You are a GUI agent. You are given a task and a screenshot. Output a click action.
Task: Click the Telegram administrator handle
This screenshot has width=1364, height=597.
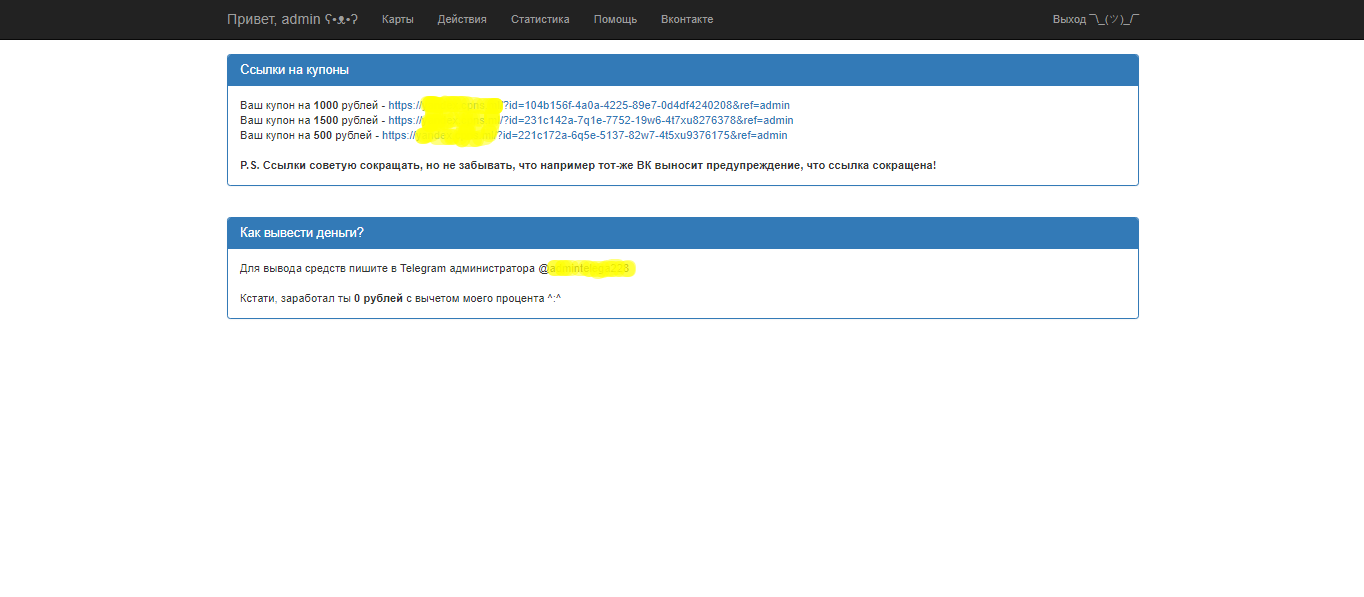588,268
